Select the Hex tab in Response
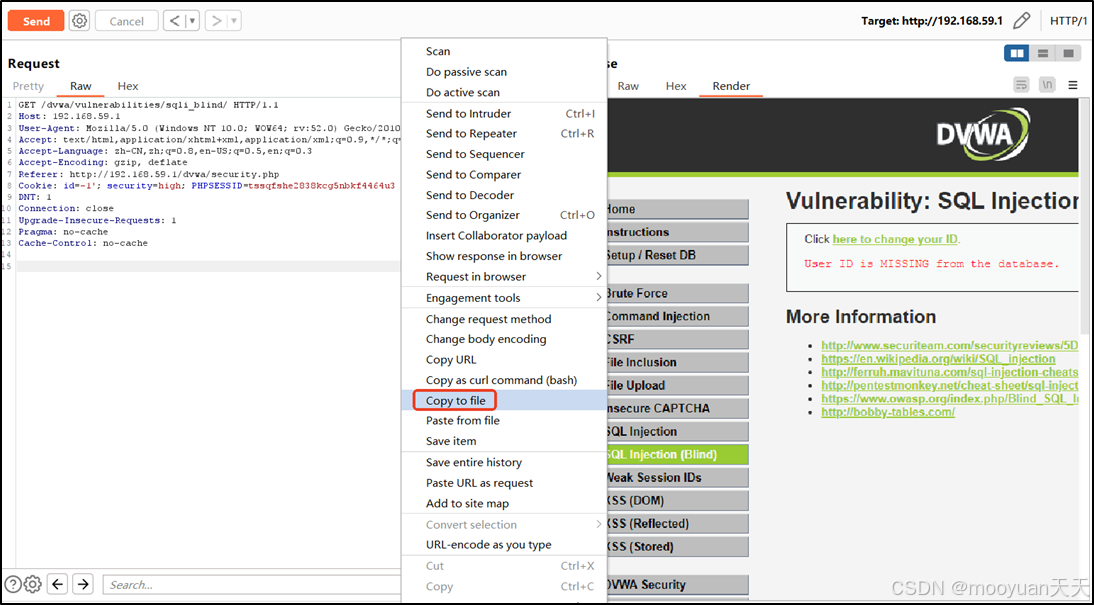Viewport: 1094px width, 605px height. 676,86
